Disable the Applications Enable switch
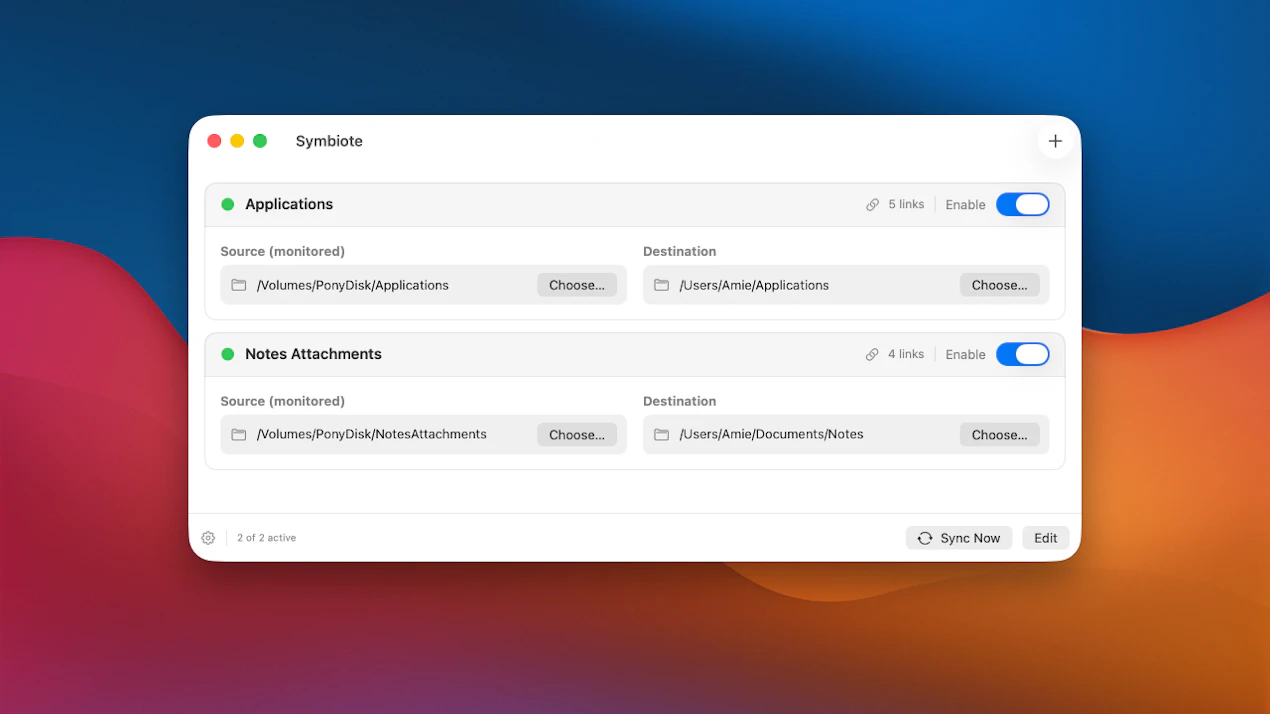Viewport: 1270px width, 714px height. (1023, 204)
